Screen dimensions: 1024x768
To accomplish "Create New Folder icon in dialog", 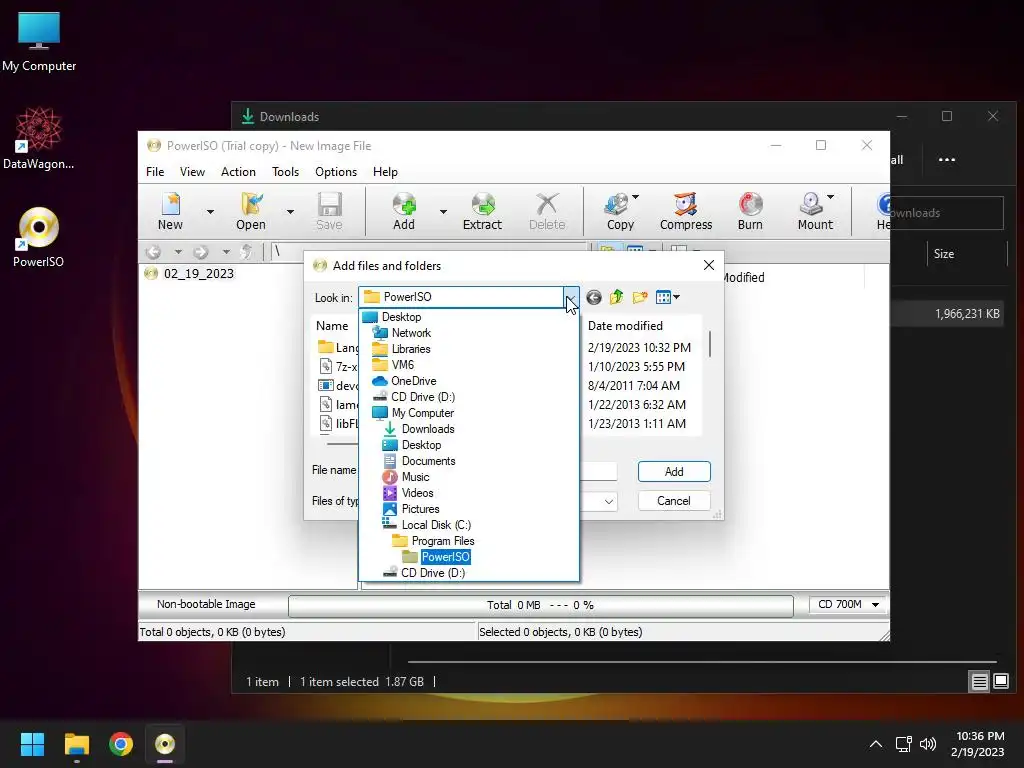I will click(640, 298).
